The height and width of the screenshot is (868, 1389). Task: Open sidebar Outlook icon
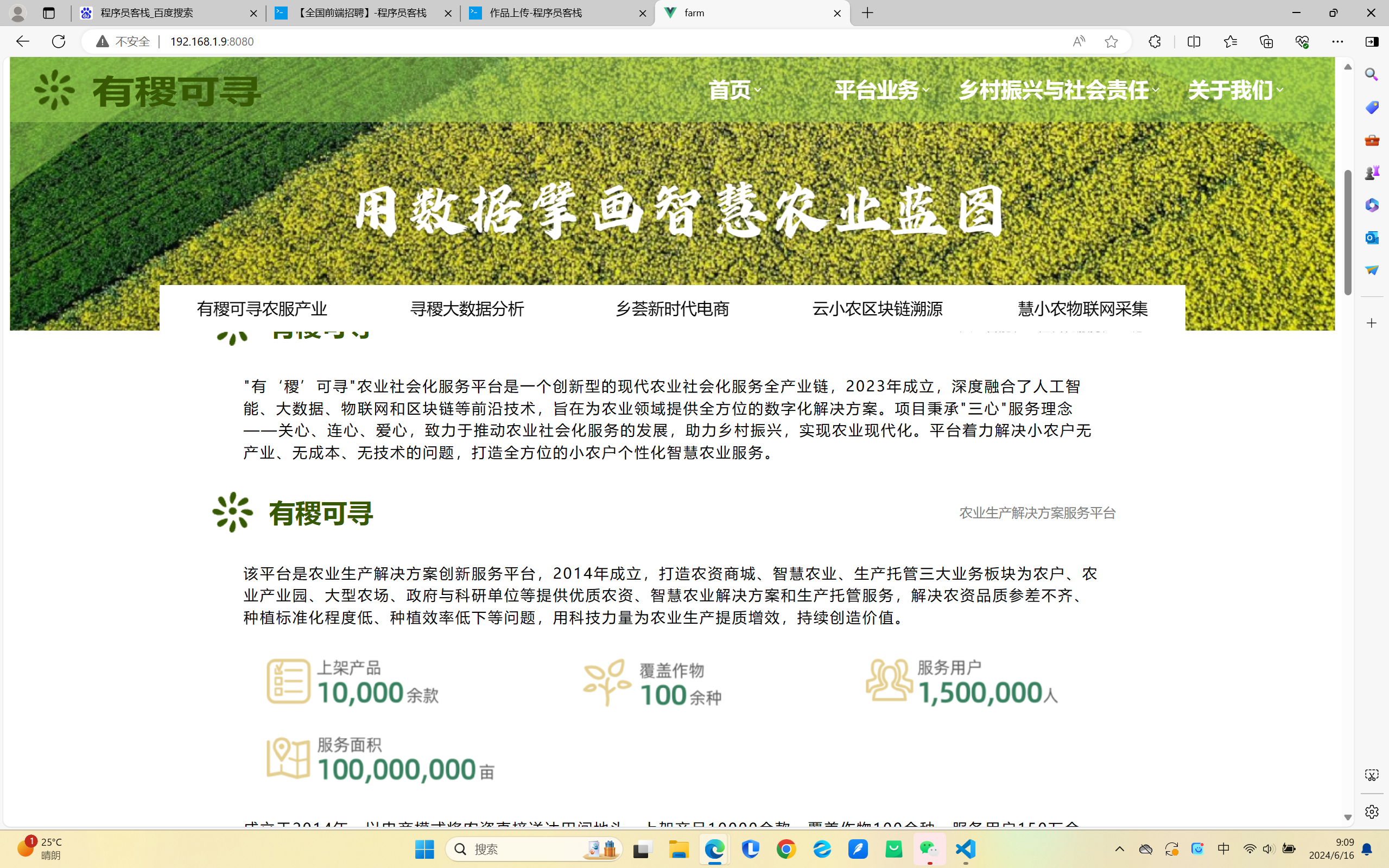pyautogui.click(x=1372, y=237)
